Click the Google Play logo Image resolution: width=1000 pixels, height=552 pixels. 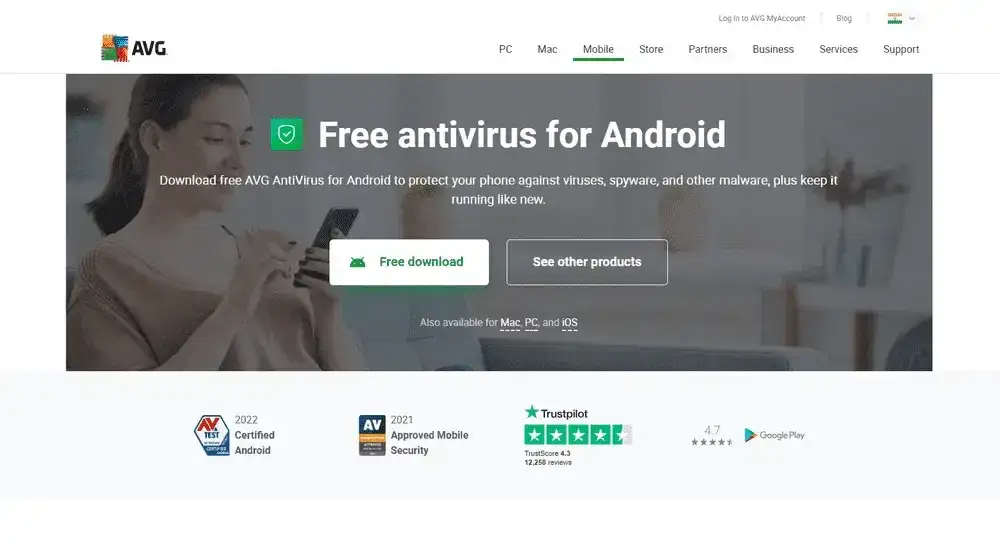coord(775,435)
